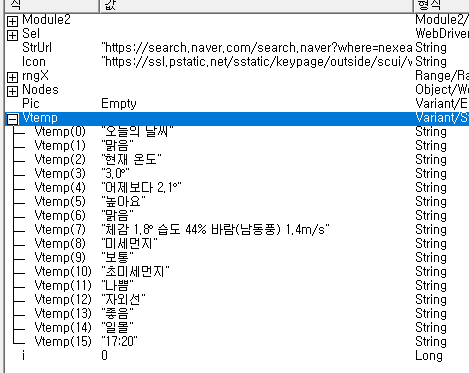The image size is (469, 373).
Task: Click the "오늘의 날씨" value
Action: tap(137, 132)
